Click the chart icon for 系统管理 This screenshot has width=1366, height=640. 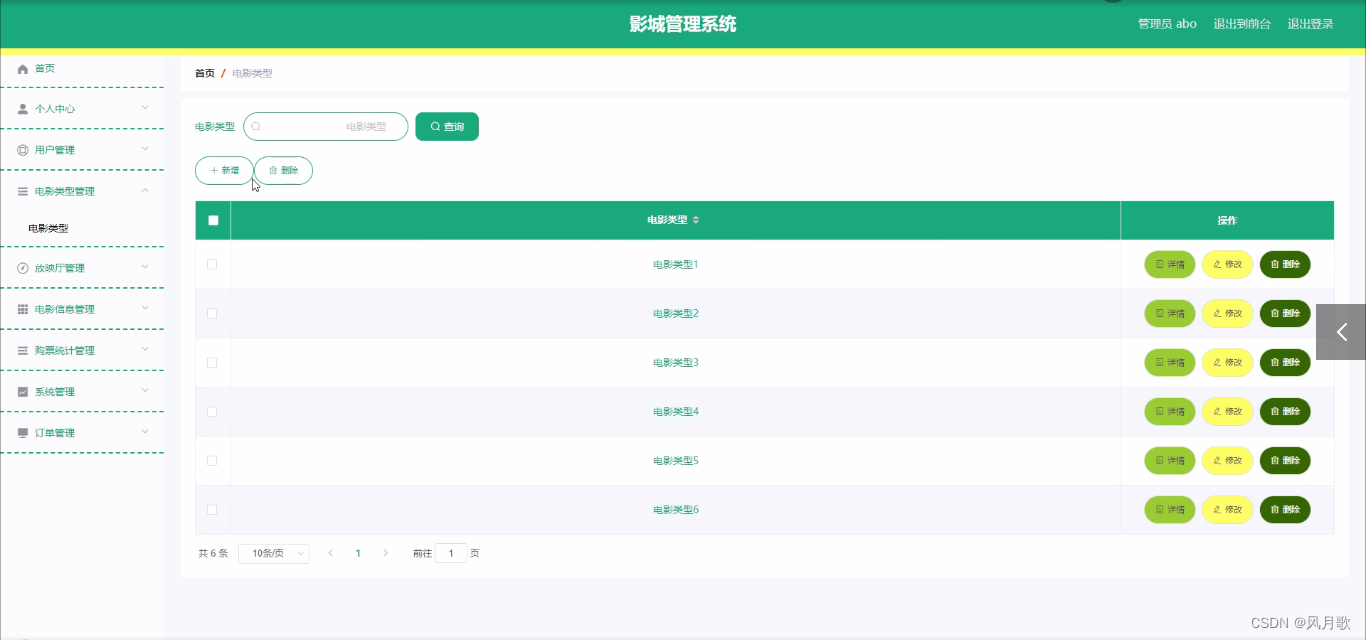(23, 392)
